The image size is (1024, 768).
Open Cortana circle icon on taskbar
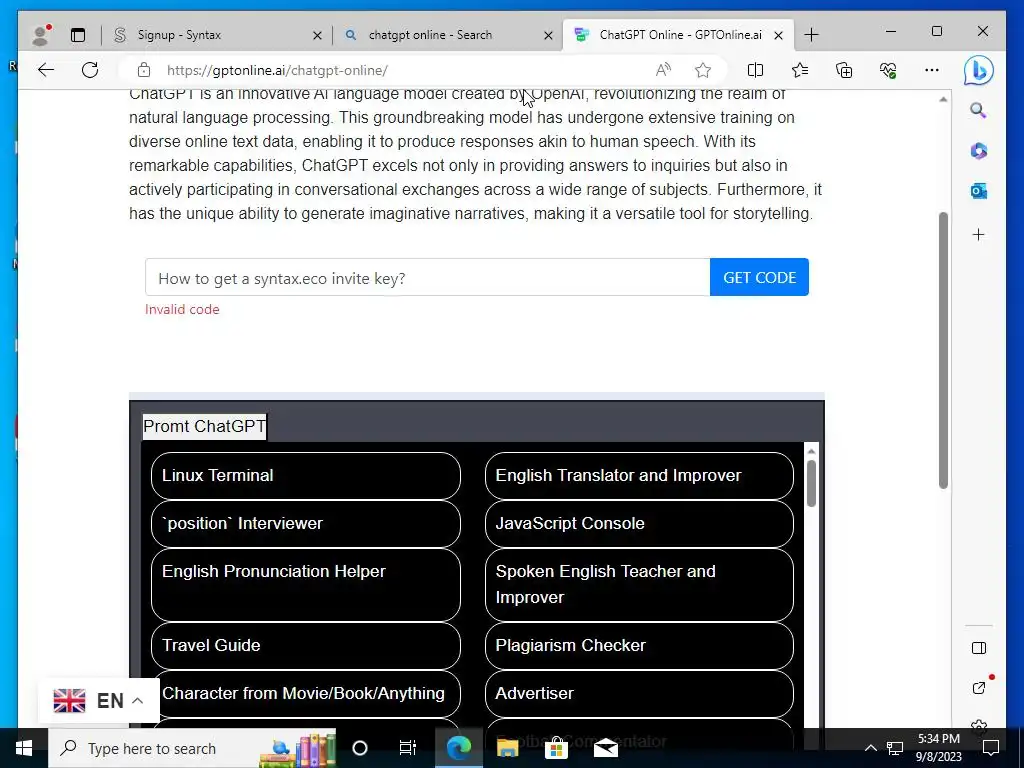click(360, 748)
